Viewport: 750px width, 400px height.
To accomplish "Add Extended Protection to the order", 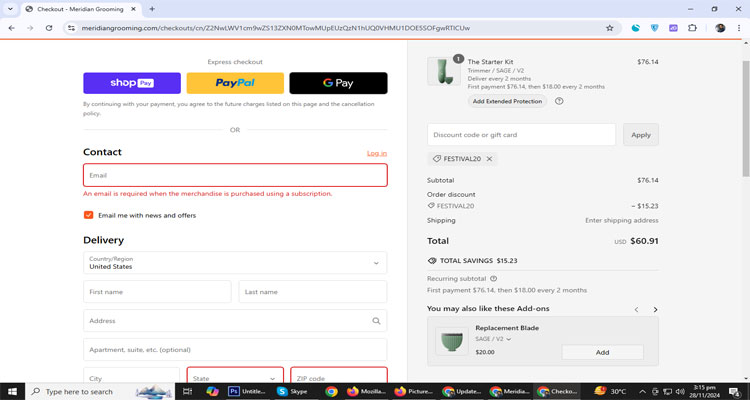I will 507,101.
